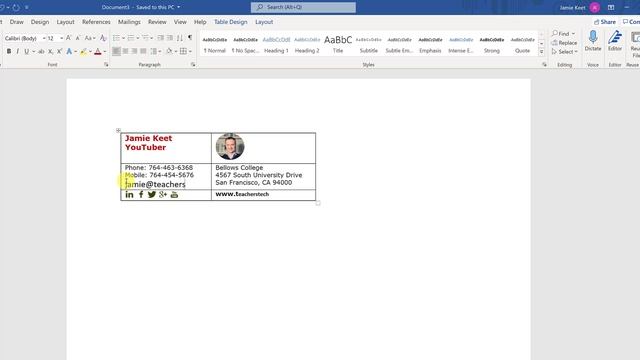
Task: Click the Replace button
Action: [x=564, y=43]
